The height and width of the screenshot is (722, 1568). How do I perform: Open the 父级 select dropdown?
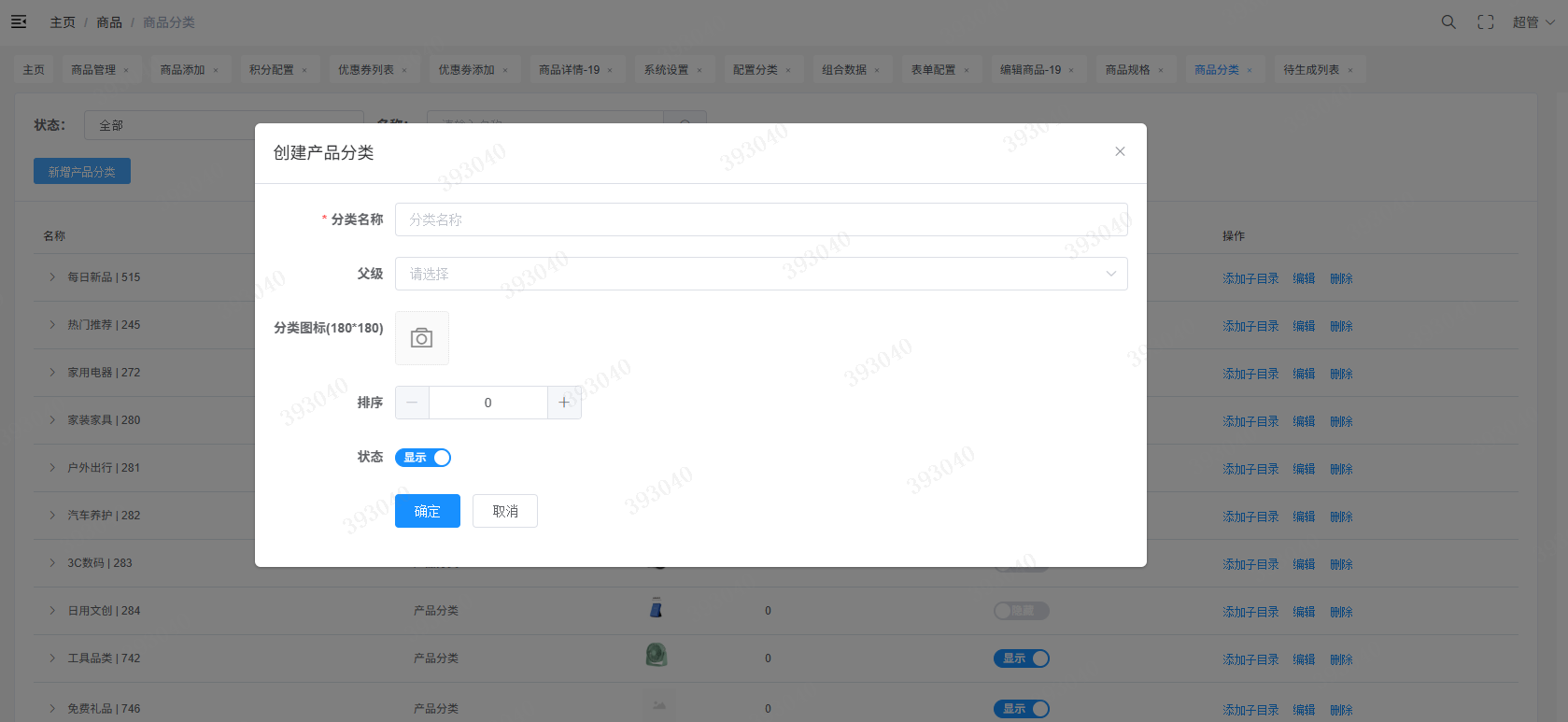[761, 274]
